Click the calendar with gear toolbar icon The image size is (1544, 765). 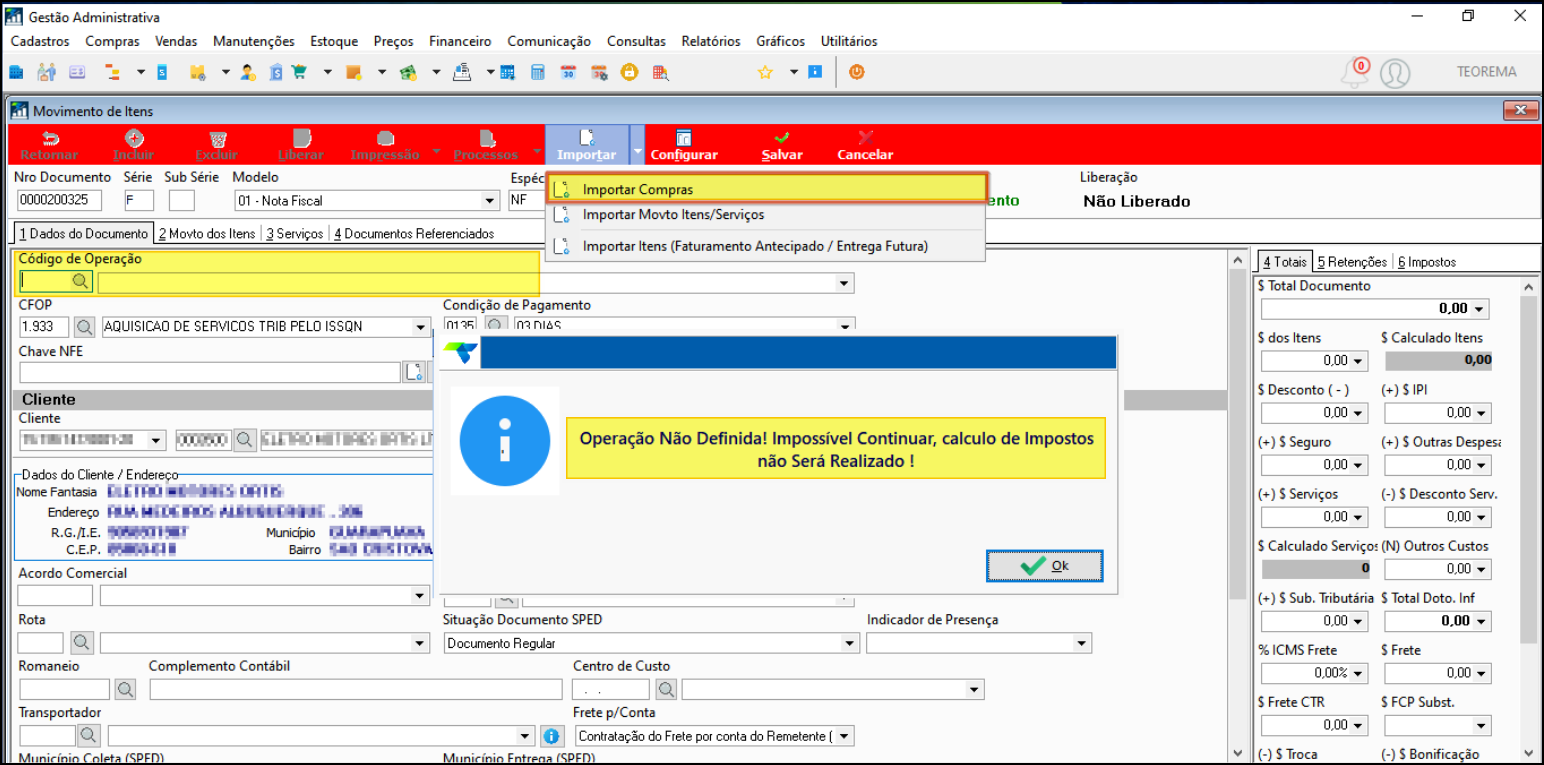pos(599,72)
